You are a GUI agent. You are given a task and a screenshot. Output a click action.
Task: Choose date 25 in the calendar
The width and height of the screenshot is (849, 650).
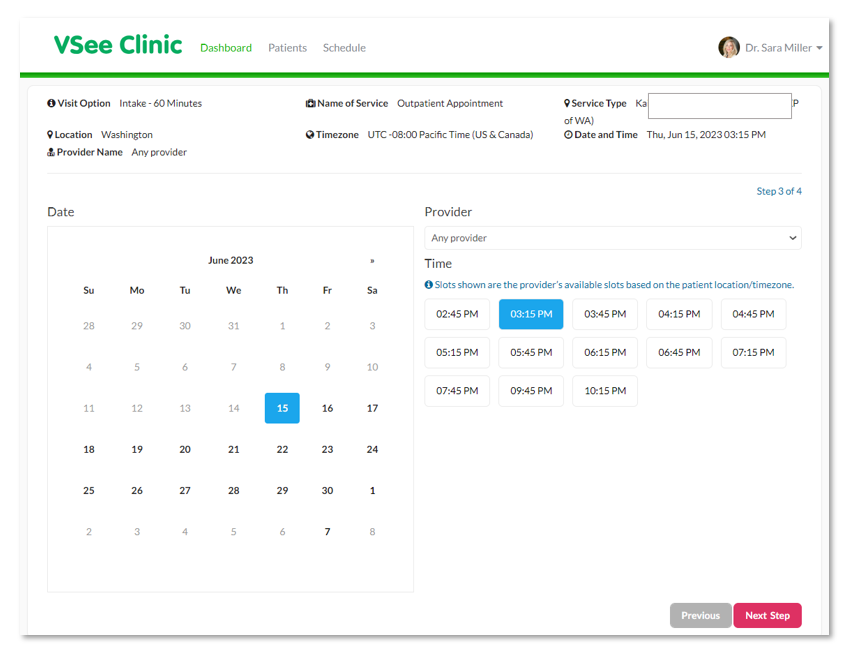[x=89, y=490]
